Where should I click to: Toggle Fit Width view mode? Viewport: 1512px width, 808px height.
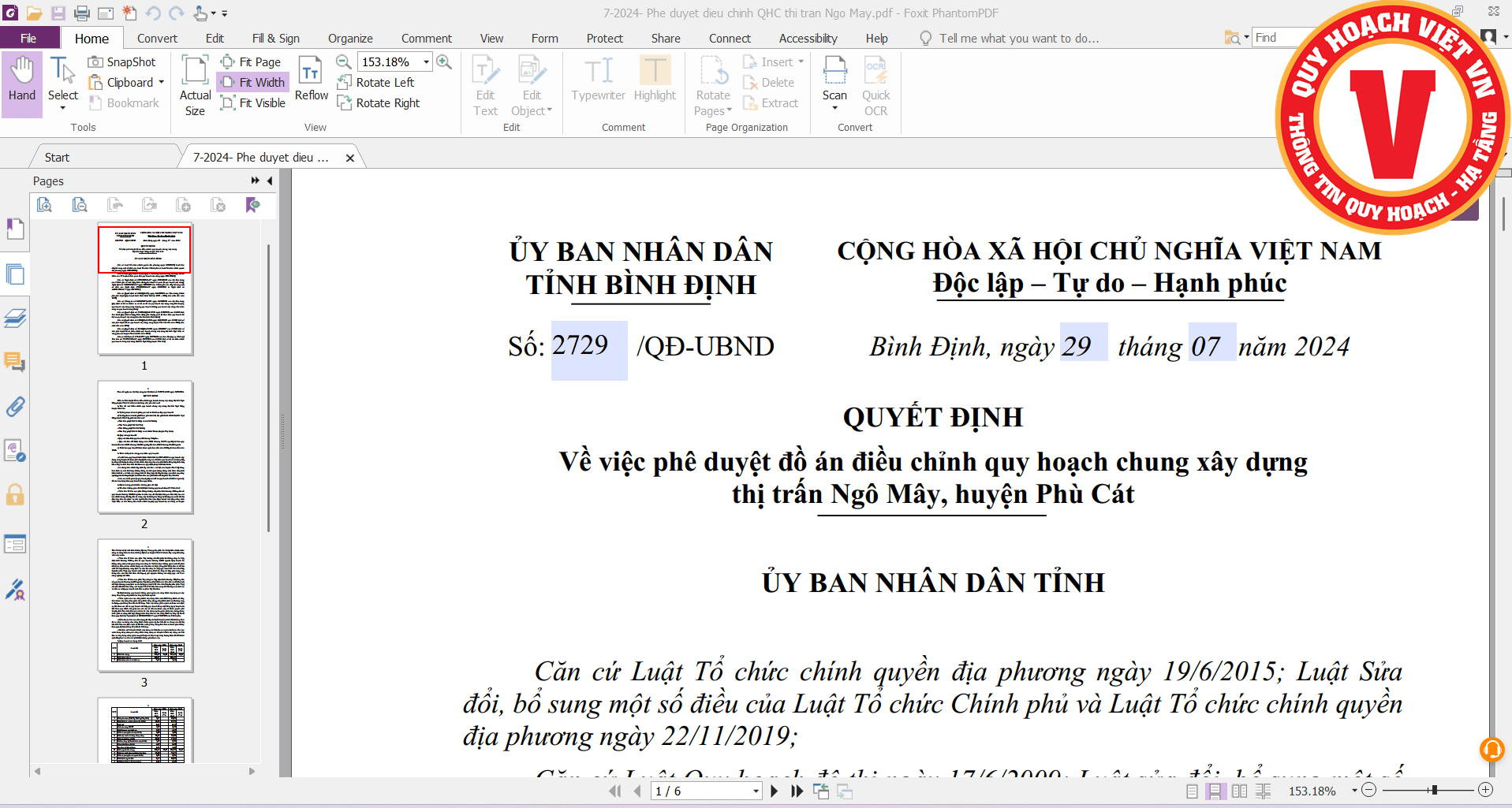(x=253, y=82)
